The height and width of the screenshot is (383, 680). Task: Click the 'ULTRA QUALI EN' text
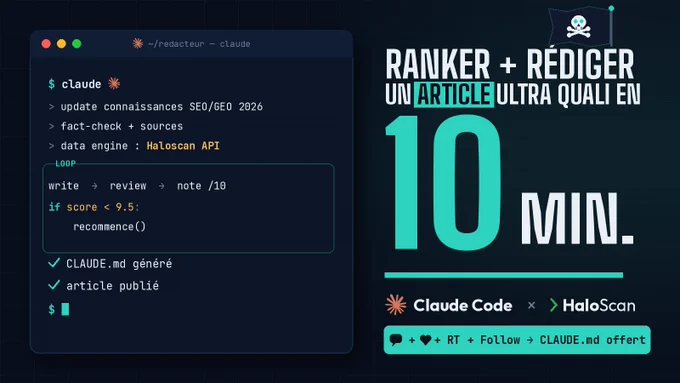(569, 95)
